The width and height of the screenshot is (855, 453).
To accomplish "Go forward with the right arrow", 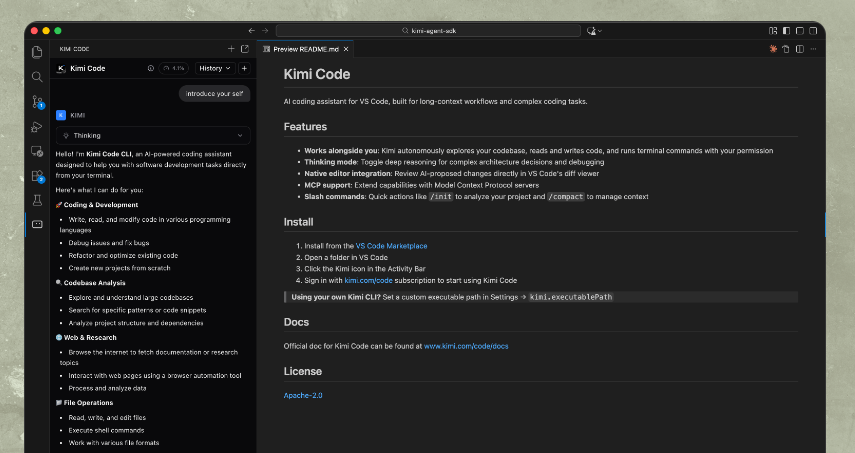I will coord(265,31).
